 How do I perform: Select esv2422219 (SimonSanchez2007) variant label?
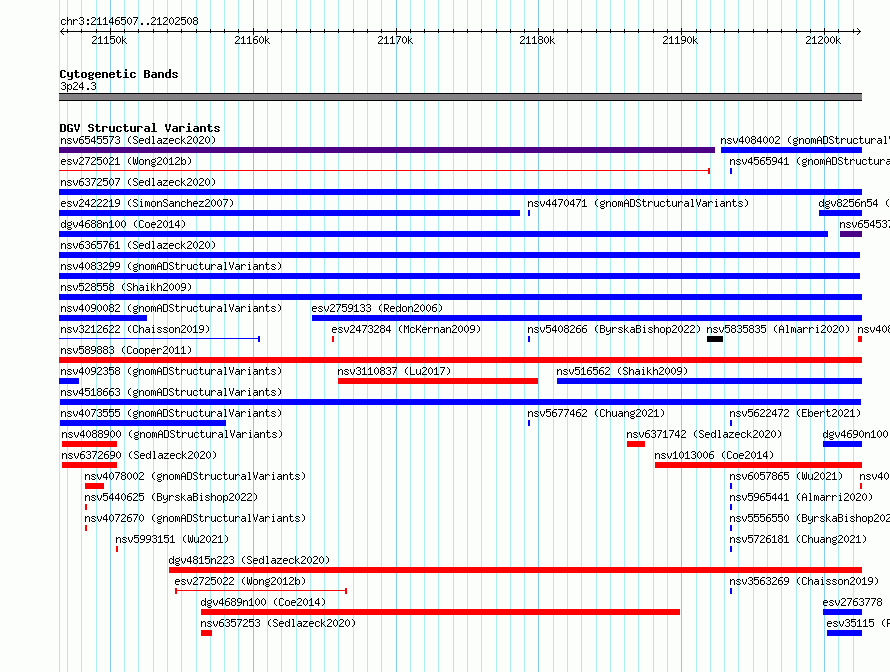click(147, 203)
